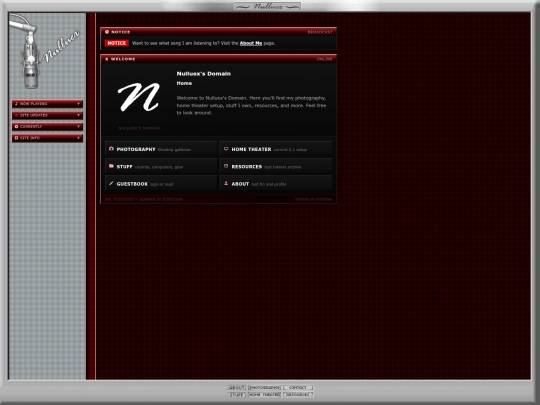Viewport: 540px width, 405px height.
Task: Click the "hosted on neocities" footer text
Action: [x=313, y=199]
